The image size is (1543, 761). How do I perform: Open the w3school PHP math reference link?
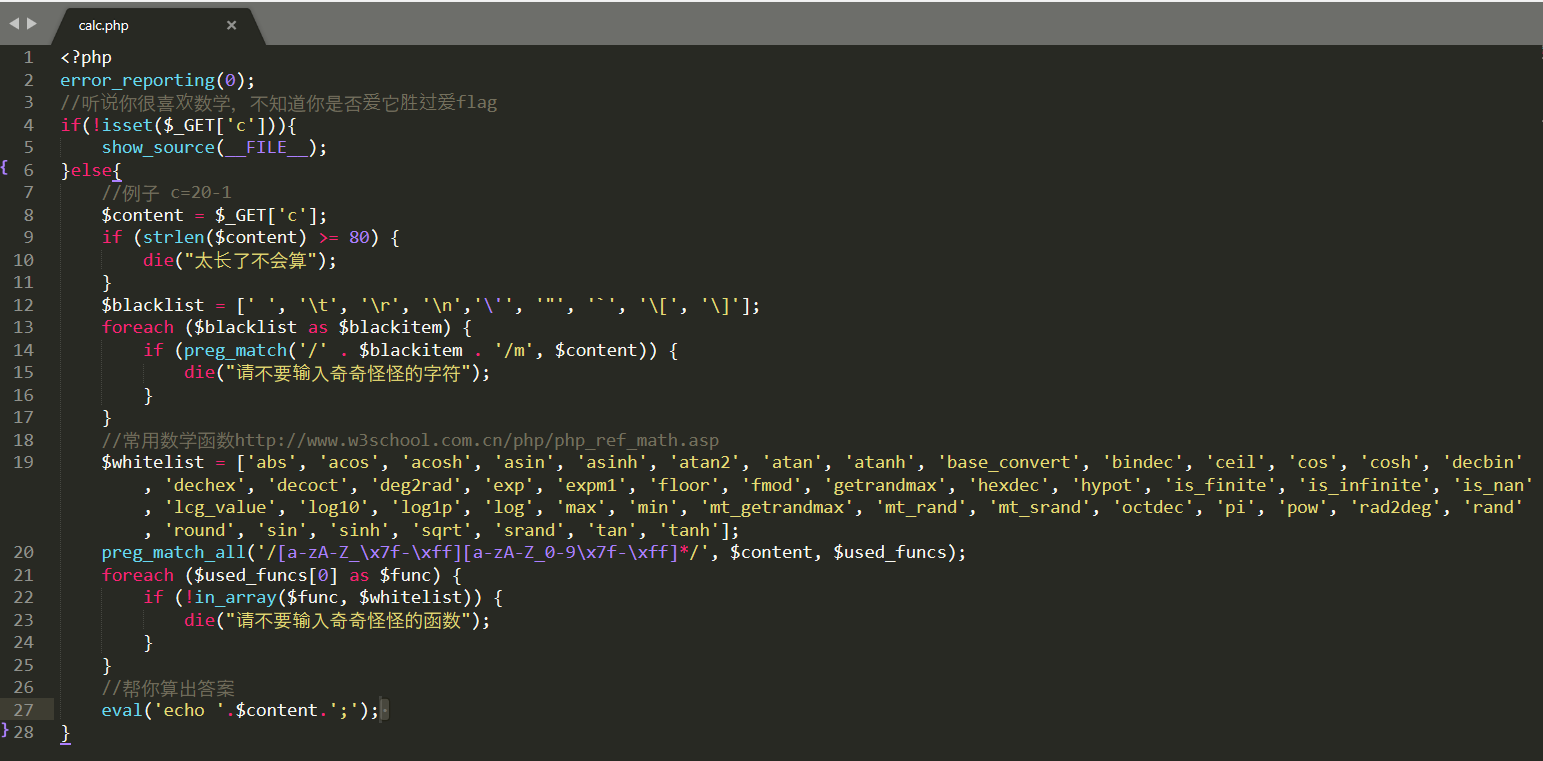(480, 439)
